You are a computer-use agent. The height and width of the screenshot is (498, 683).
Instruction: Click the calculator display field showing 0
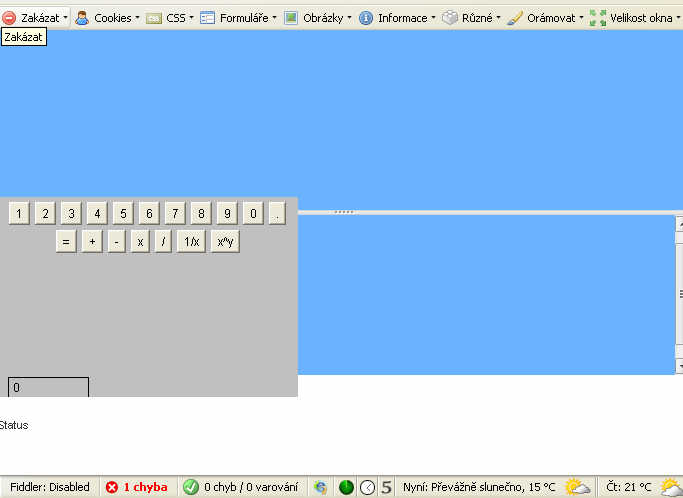point(48,387)
